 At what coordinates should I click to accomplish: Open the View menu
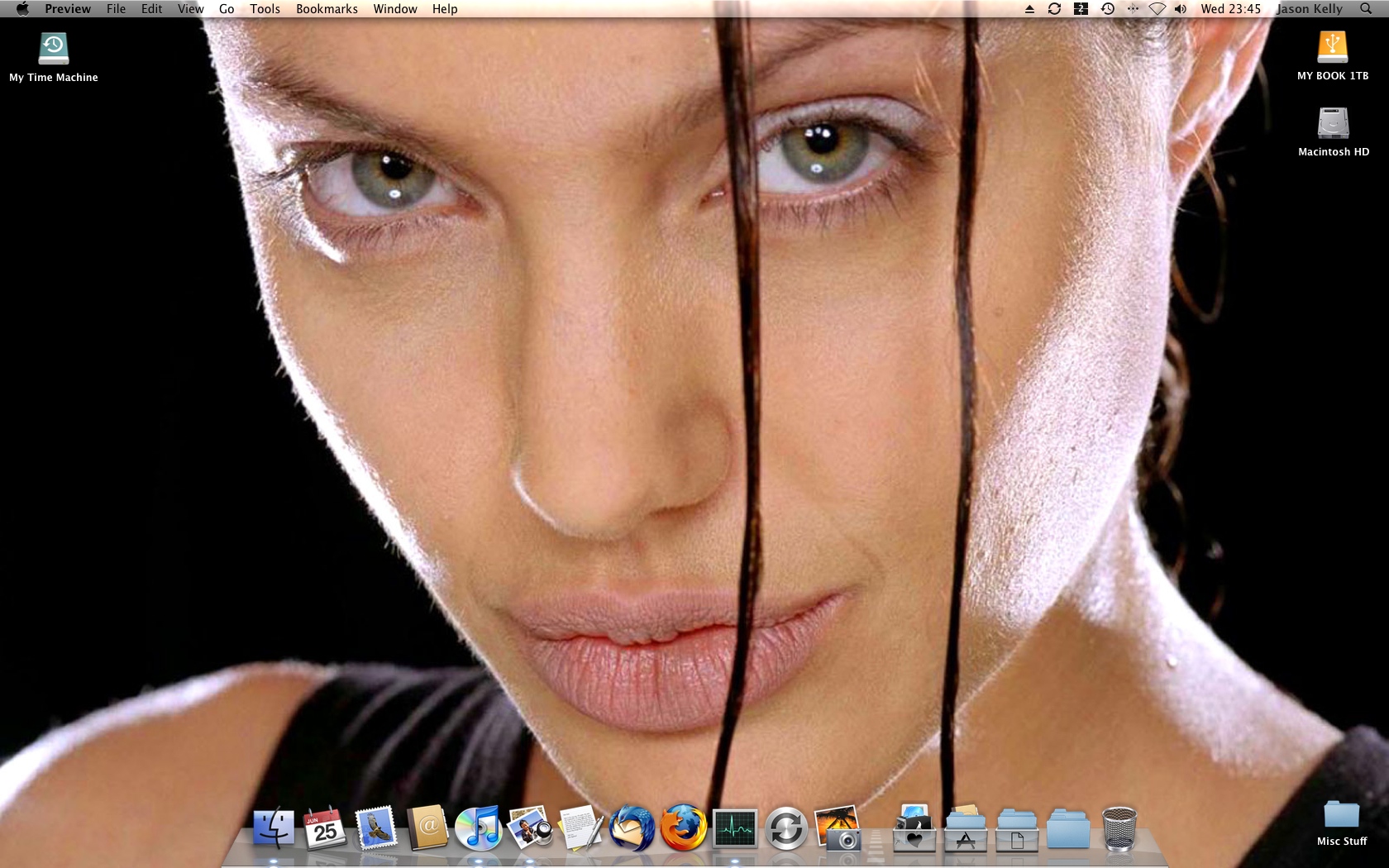[x=190, y=9]
